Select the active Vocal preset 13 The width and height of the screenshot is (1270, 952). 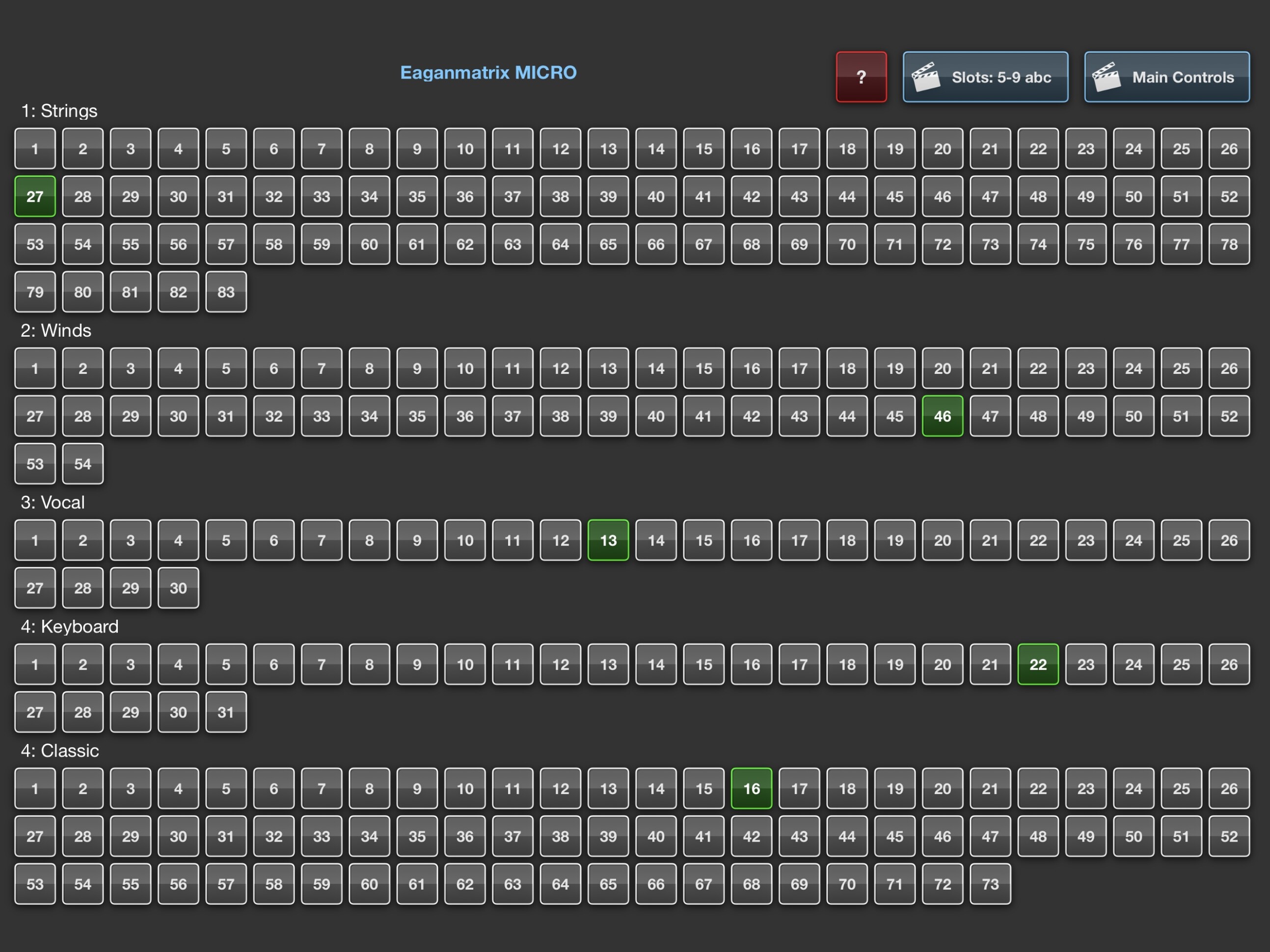608,540
